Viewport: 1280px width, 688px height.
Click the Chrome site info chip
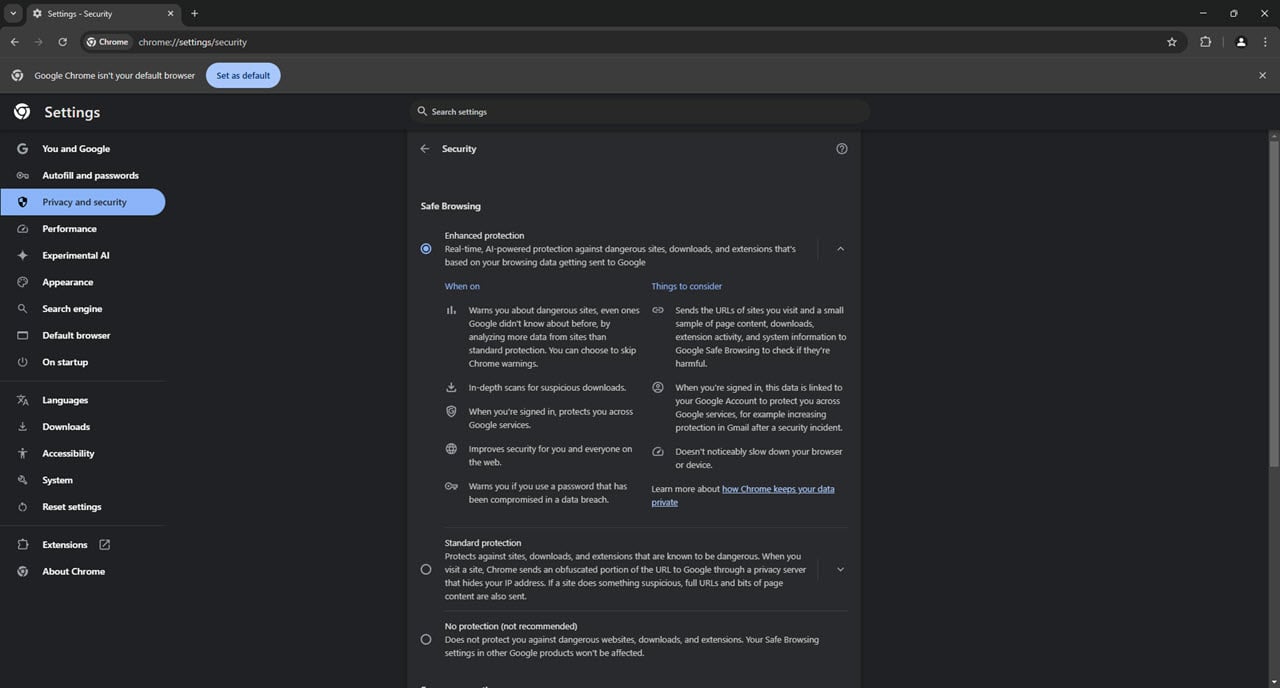pyautogui.click(x=107, y=42)
